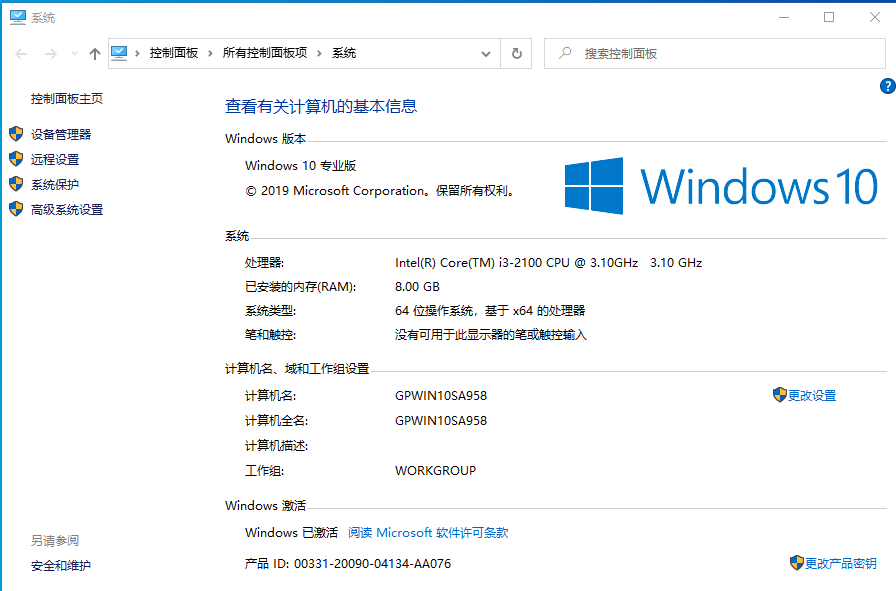The image size is (896, 591).
Task: Open 远程设置 link
Action: tap(55, 159)
